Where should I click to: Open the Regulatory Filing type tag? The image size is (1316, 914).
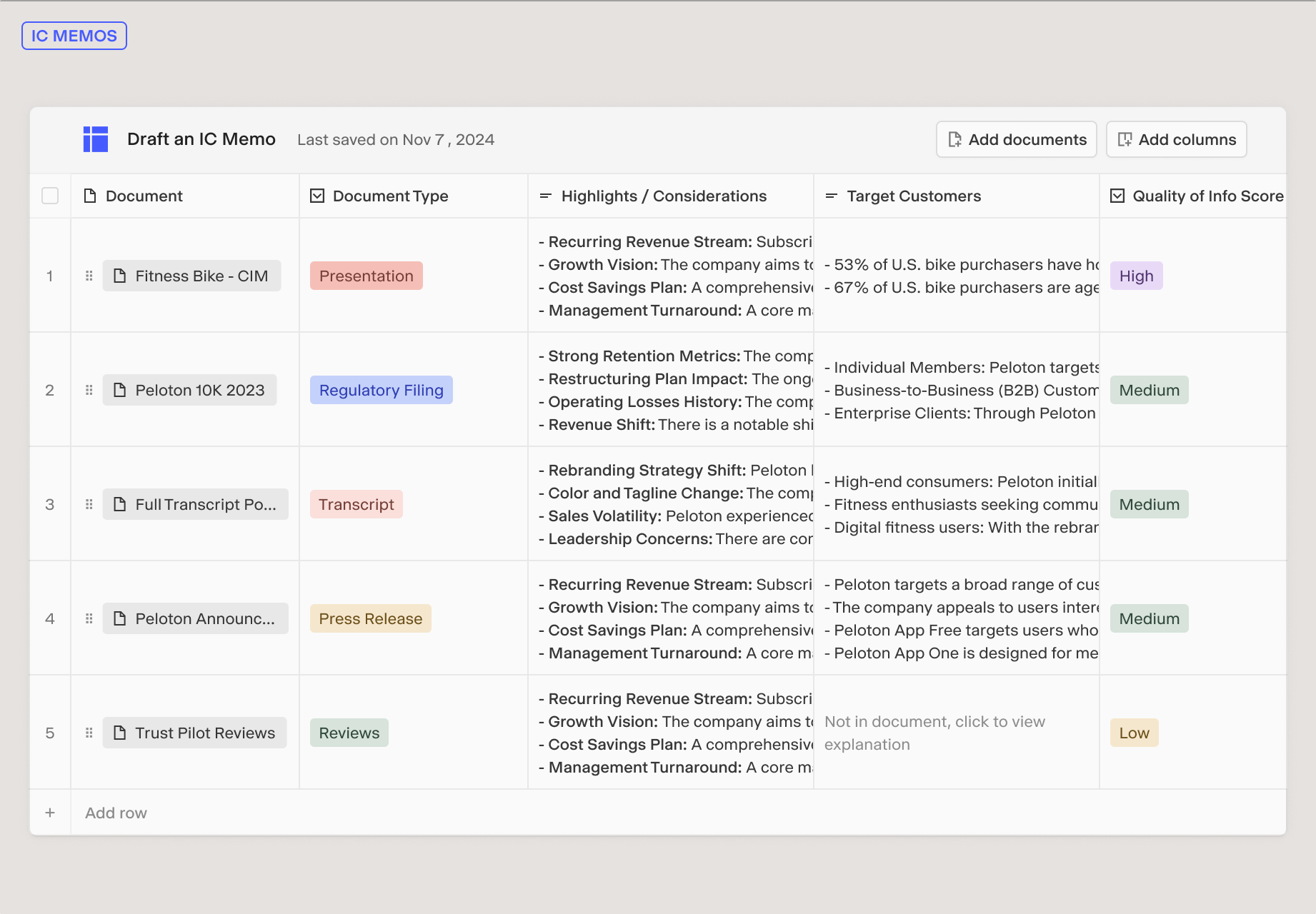381,390
